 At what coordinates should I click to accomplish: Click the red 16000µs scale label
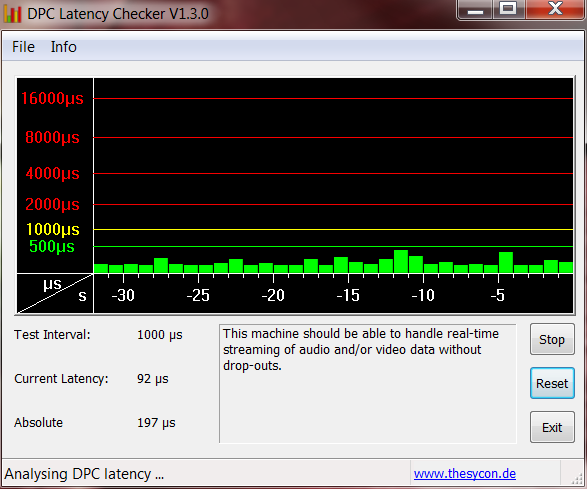[x=52, y=98]
